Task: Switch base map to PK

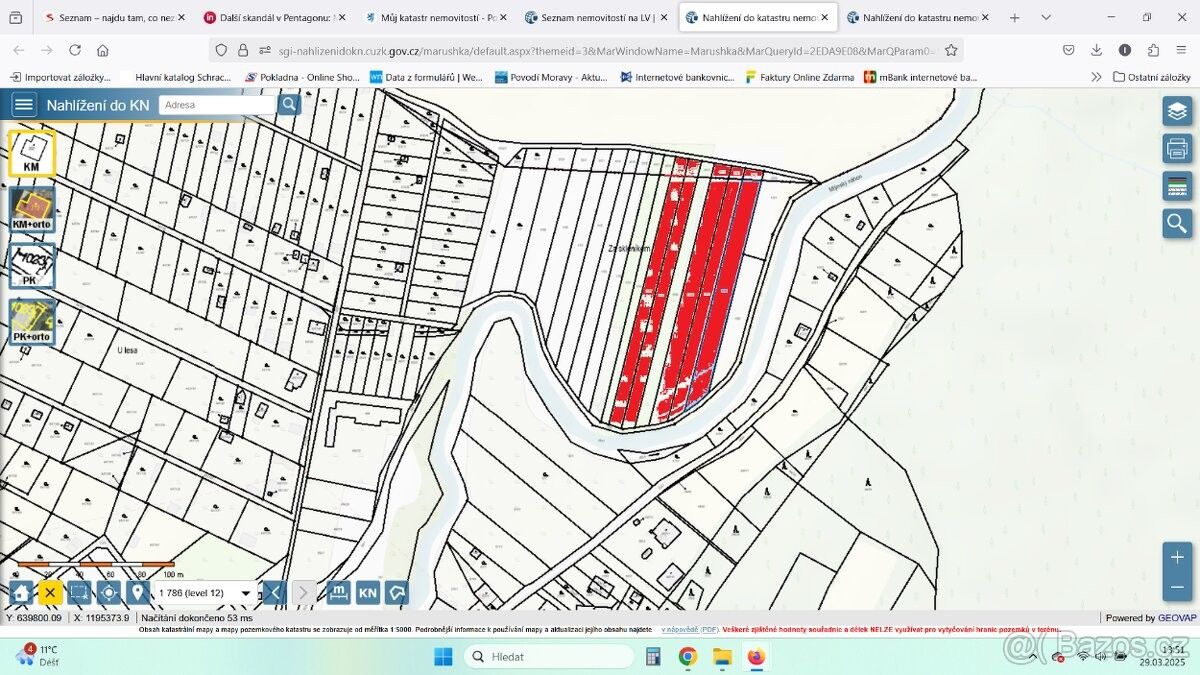Action: tap(32, 266)
